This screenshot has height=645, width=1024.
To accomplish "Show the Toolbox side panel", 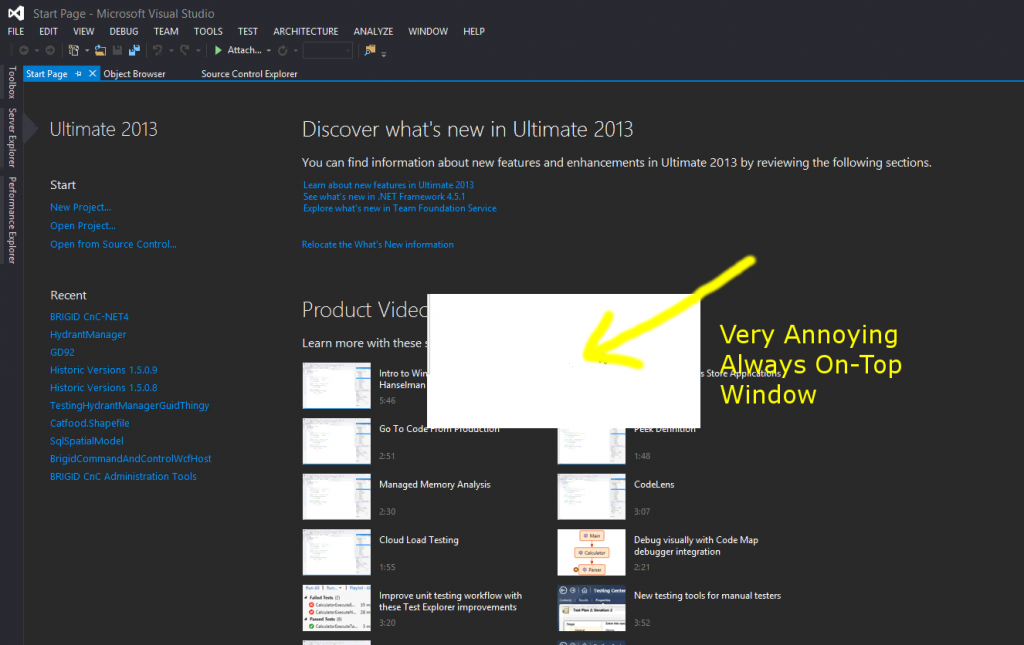I will [11, 82].
